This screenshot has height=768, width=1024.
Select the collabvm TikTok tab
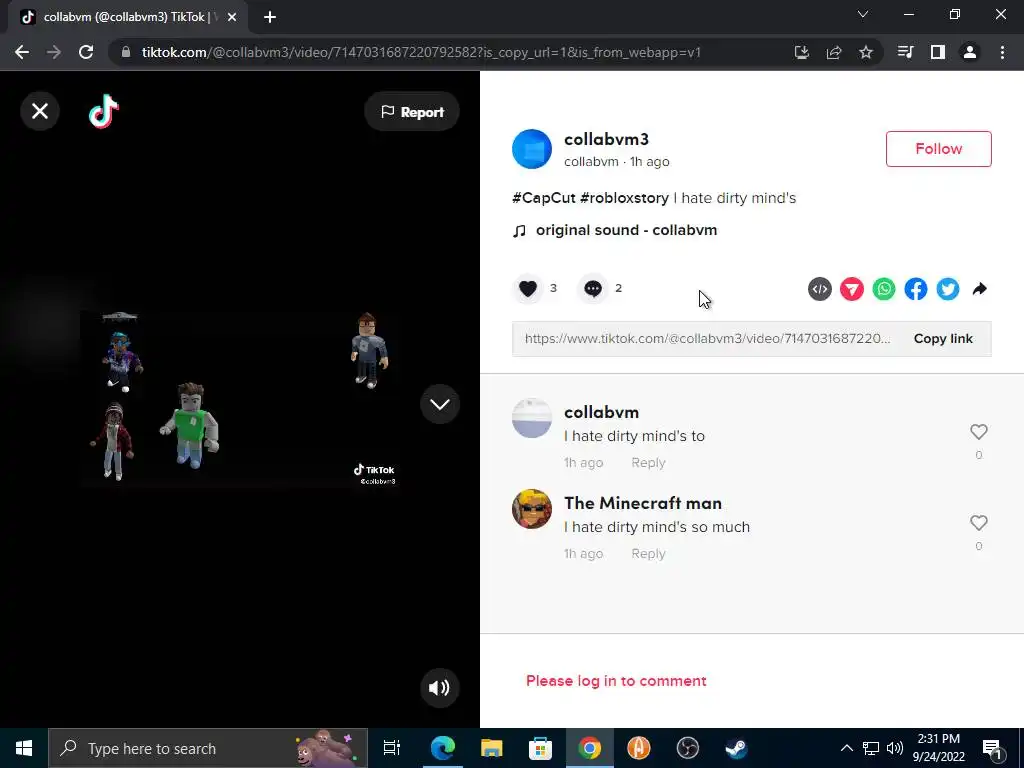(127, 17)
